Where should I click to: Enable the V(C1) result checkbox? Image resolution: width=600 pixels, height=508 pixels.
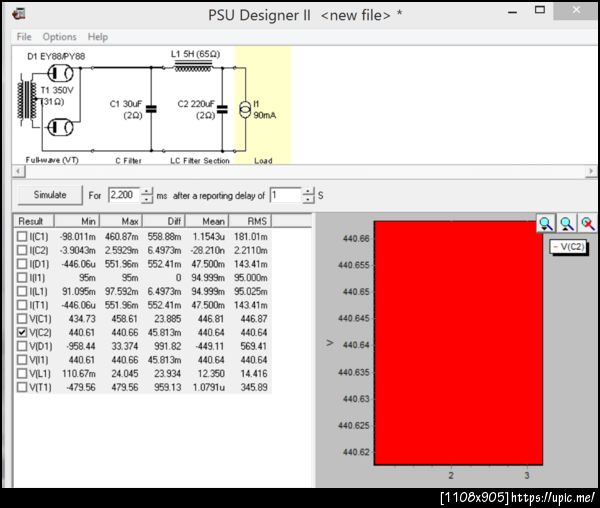22,319
